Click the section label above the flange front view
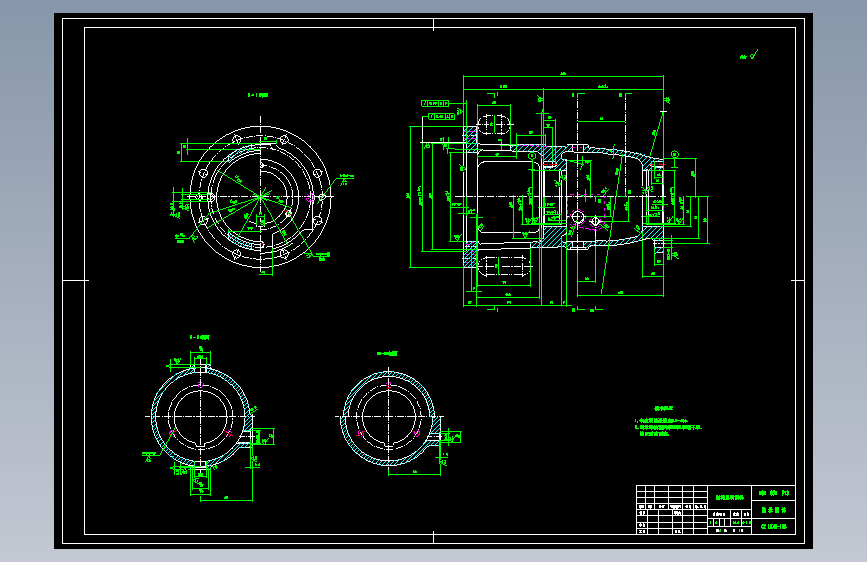The height and width of the screenshot is (562, 867). (x=258, y=95)
